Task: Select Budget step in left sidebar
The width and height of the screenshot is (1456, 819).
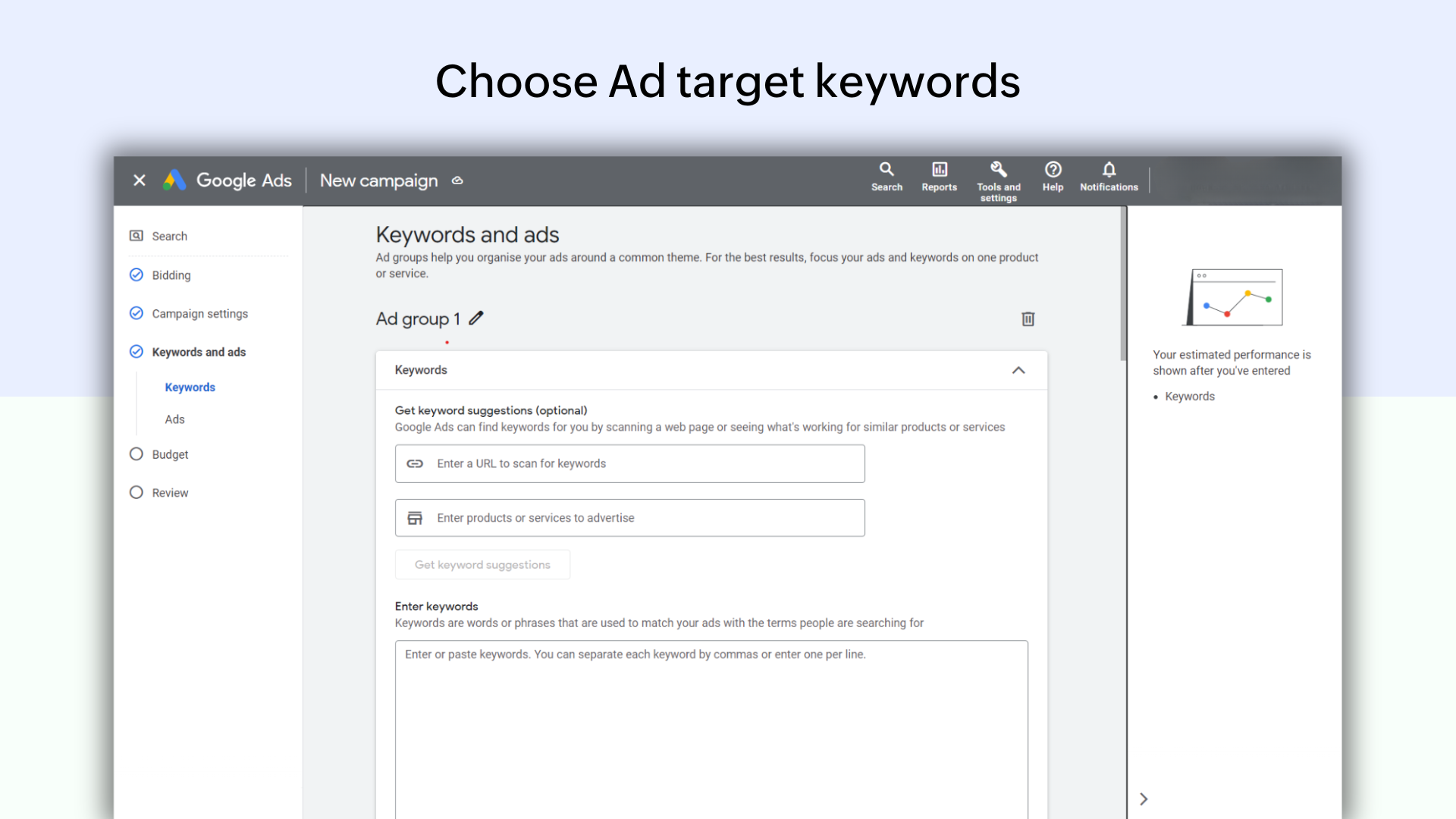Action: click(170, 455)
